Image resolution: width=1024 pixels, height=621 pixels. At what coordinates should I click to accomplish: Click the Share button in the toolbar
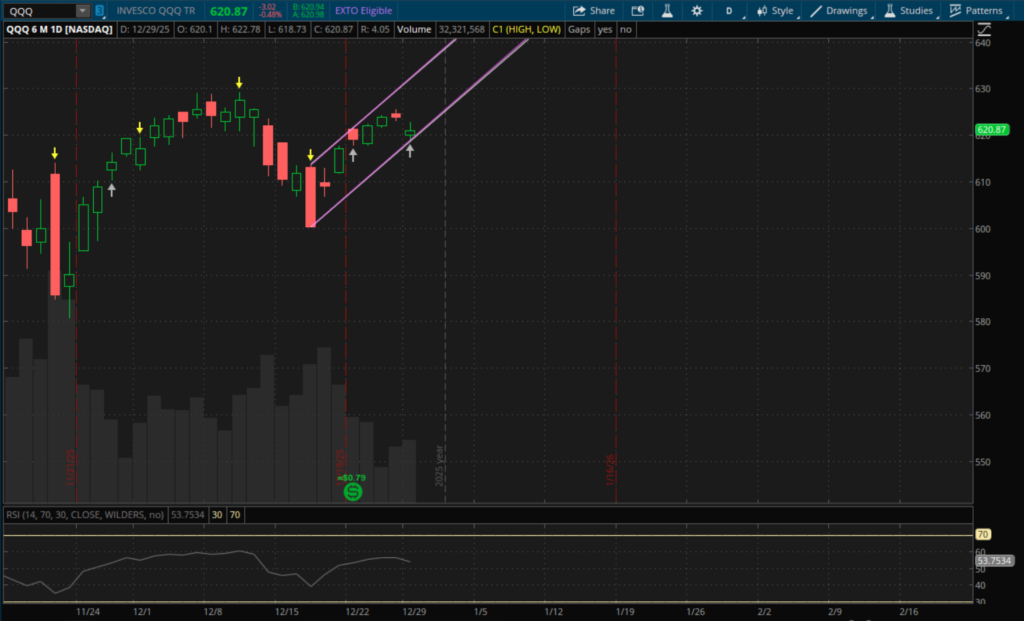pos(593,11)
